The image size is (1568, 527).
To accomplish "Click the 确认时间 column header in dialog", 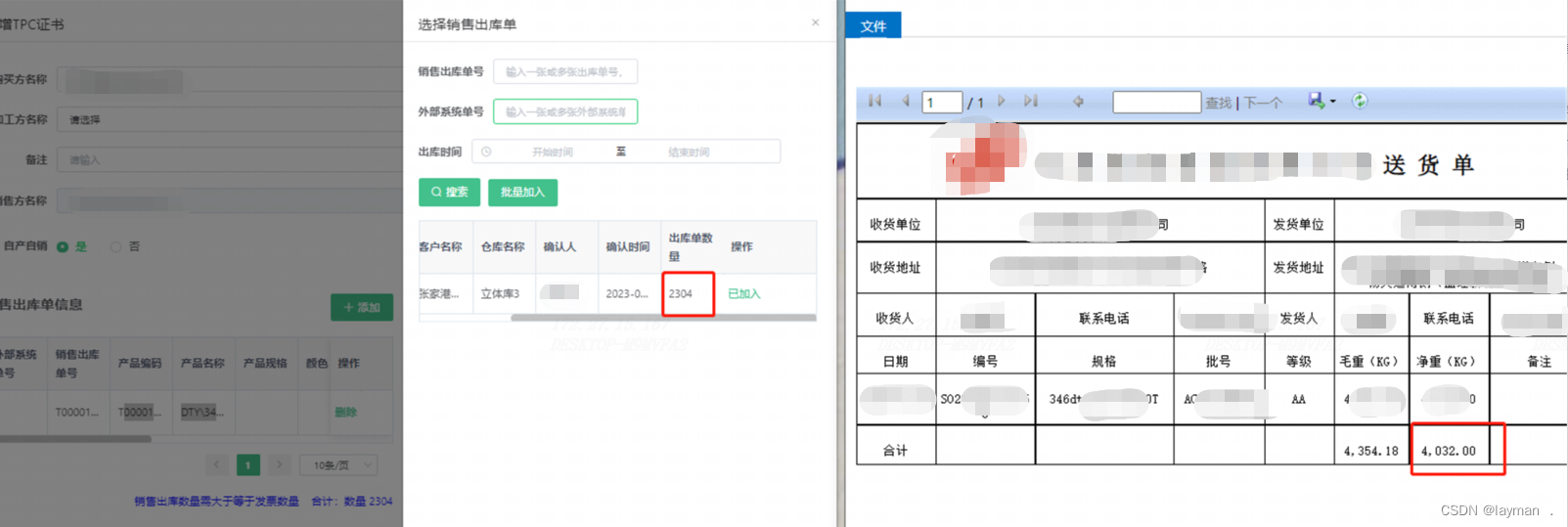I will (627, 246).
